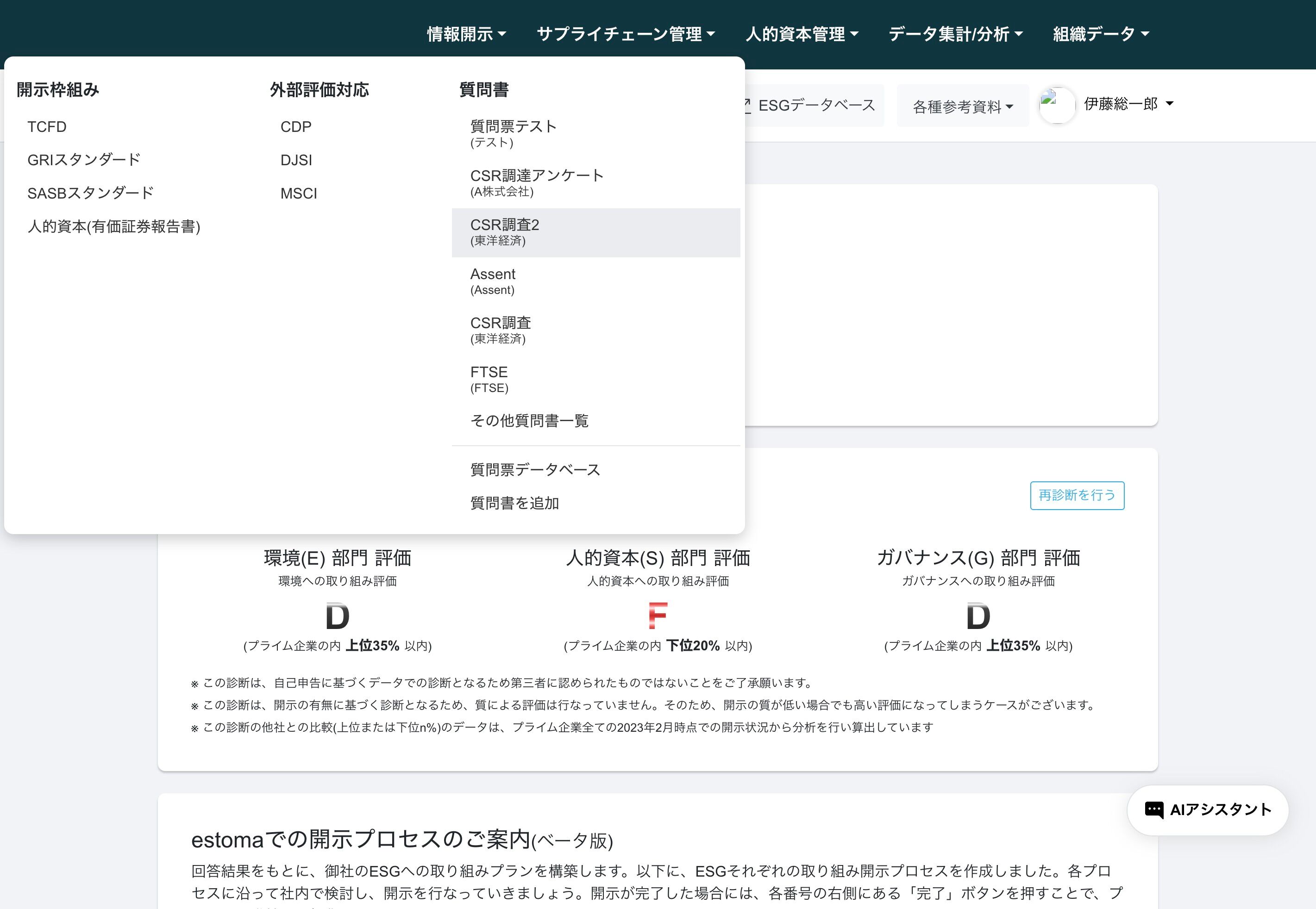Expand the サプライチェーン管理 dropdown

[x=626, y=34]
